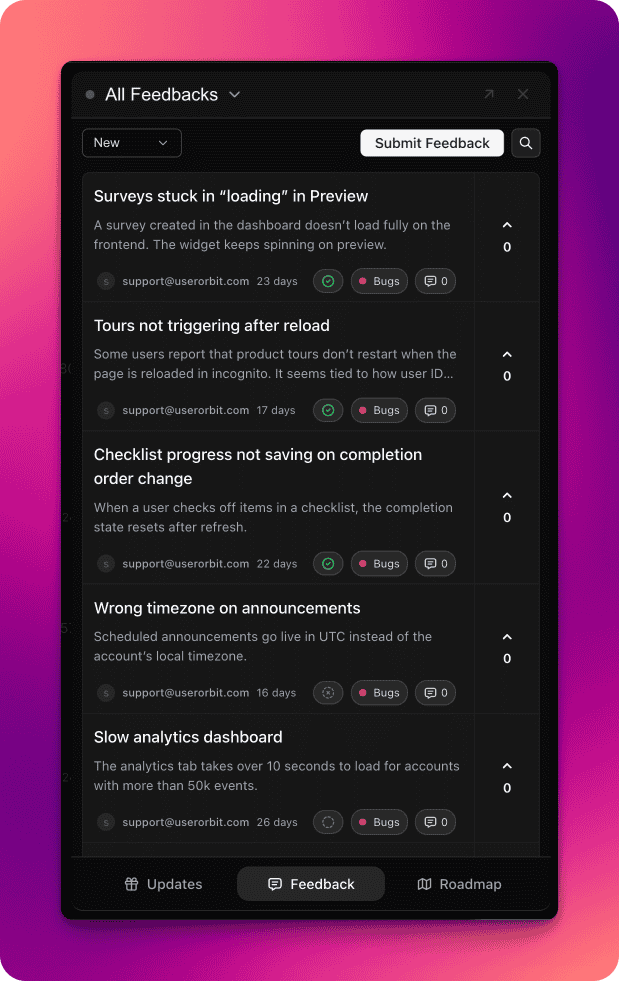The image size is (619, 981).
Task: Close the feedback widget panel
Action: [x=523, y=94]
